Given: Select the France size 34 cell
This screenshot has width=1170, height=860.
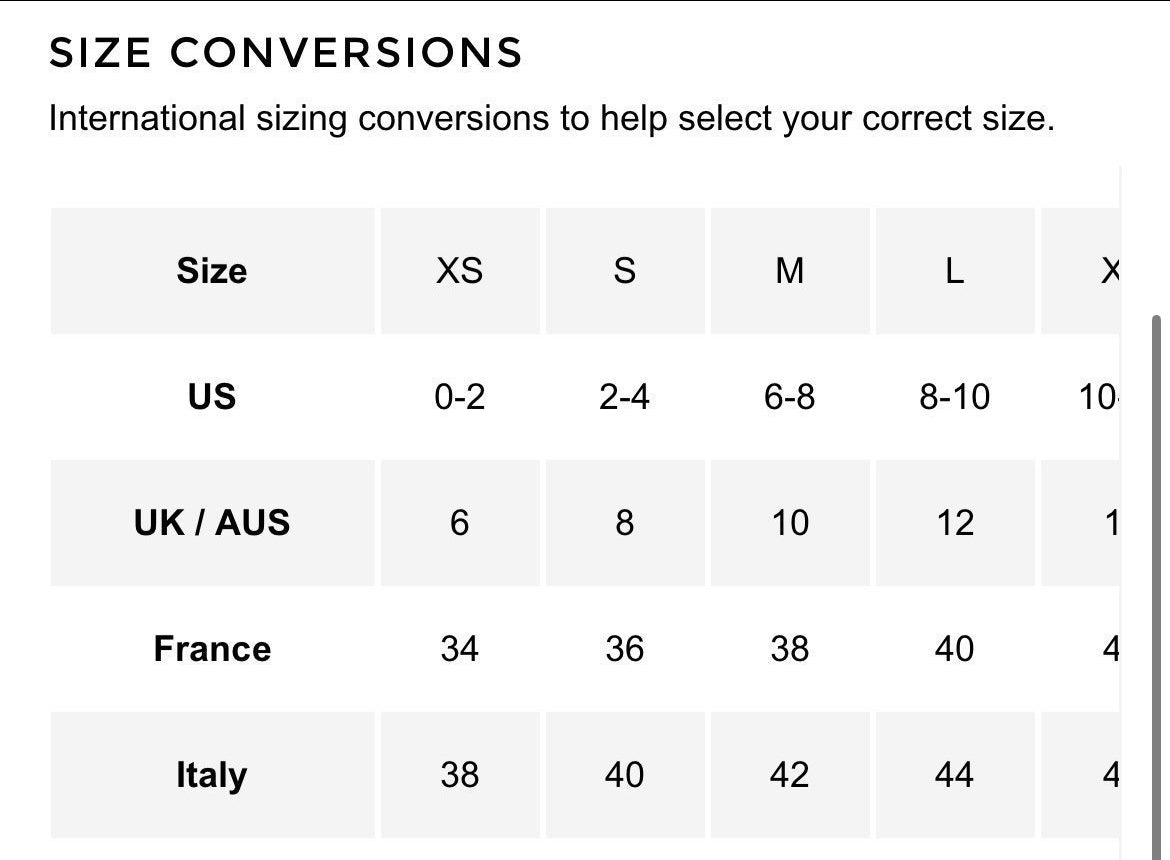Looking at the screenshot, I should point(459,649).
